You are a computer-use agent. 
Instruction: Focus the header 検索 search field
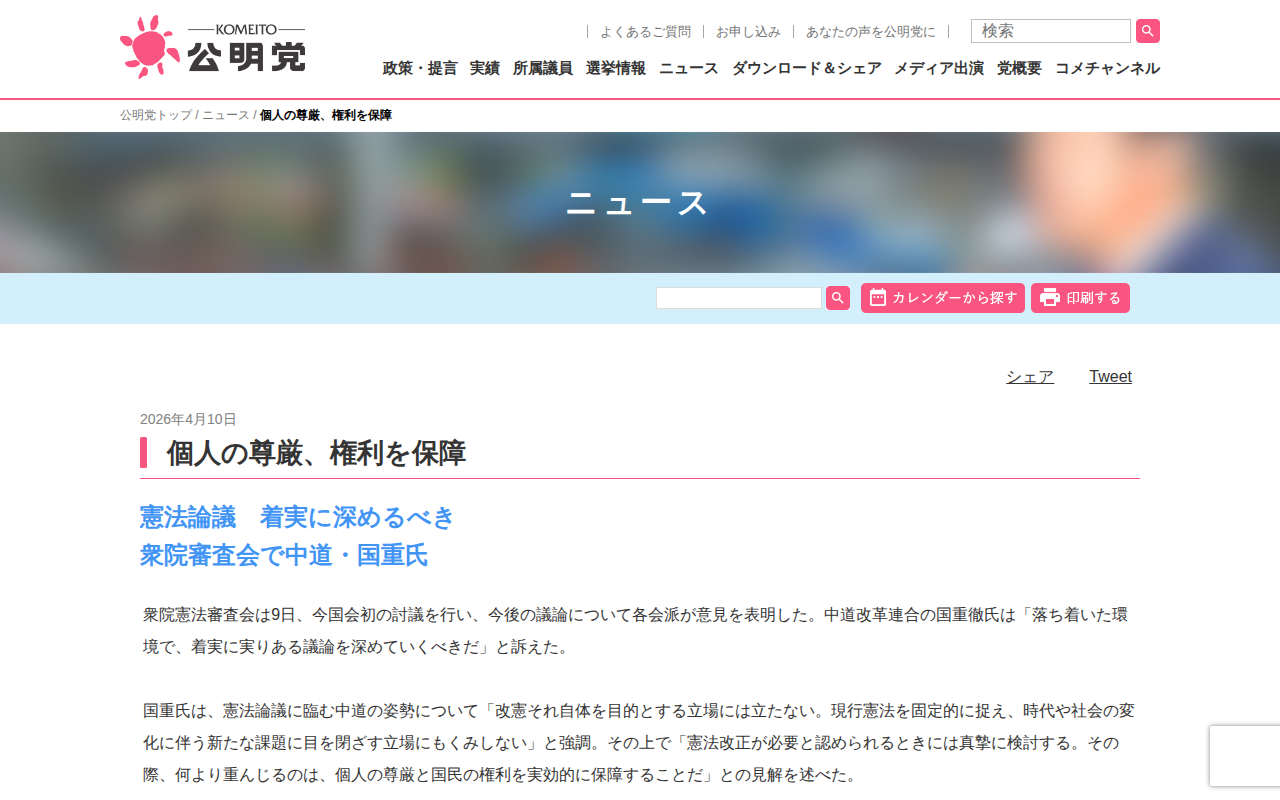tap(1051, 31)
